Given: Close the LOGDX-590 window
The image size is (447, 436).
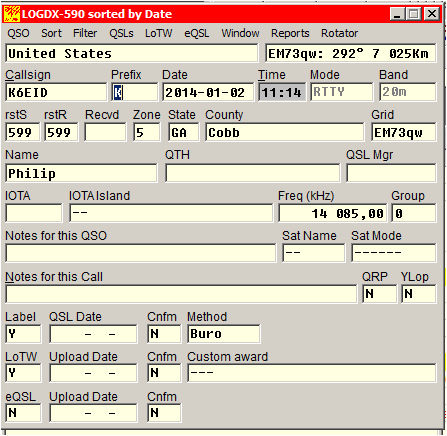Looking at the screenshot, I should 432,14.
